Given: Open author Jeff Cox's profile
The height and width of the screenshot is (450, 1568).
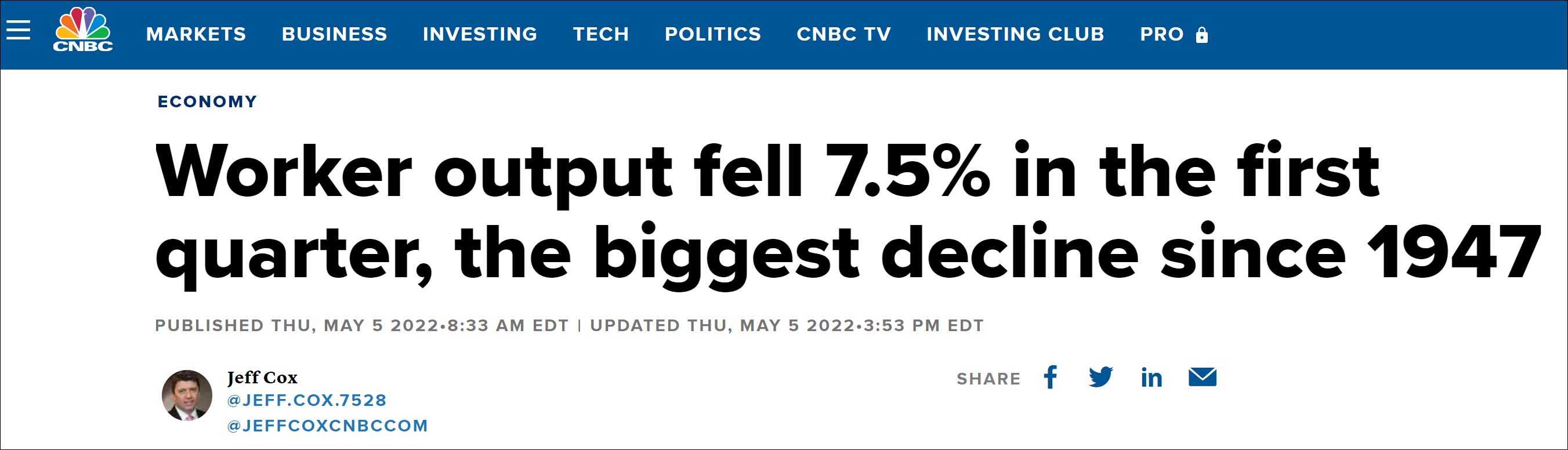Looking at the screenshot, I should point(262,378).
